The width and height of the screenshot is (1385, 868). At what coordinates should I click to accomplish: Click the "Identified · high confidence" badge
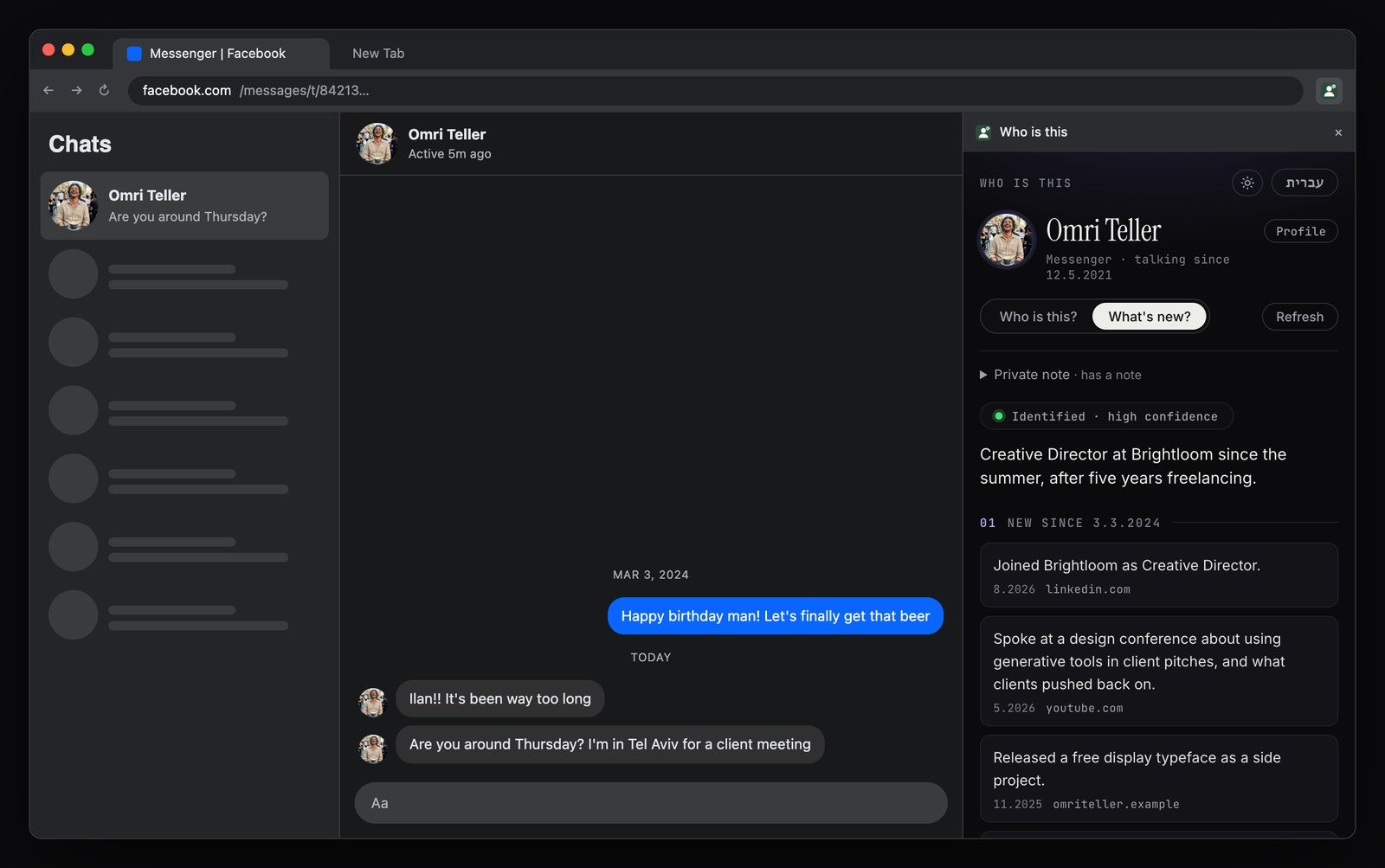pos(1106,416)
